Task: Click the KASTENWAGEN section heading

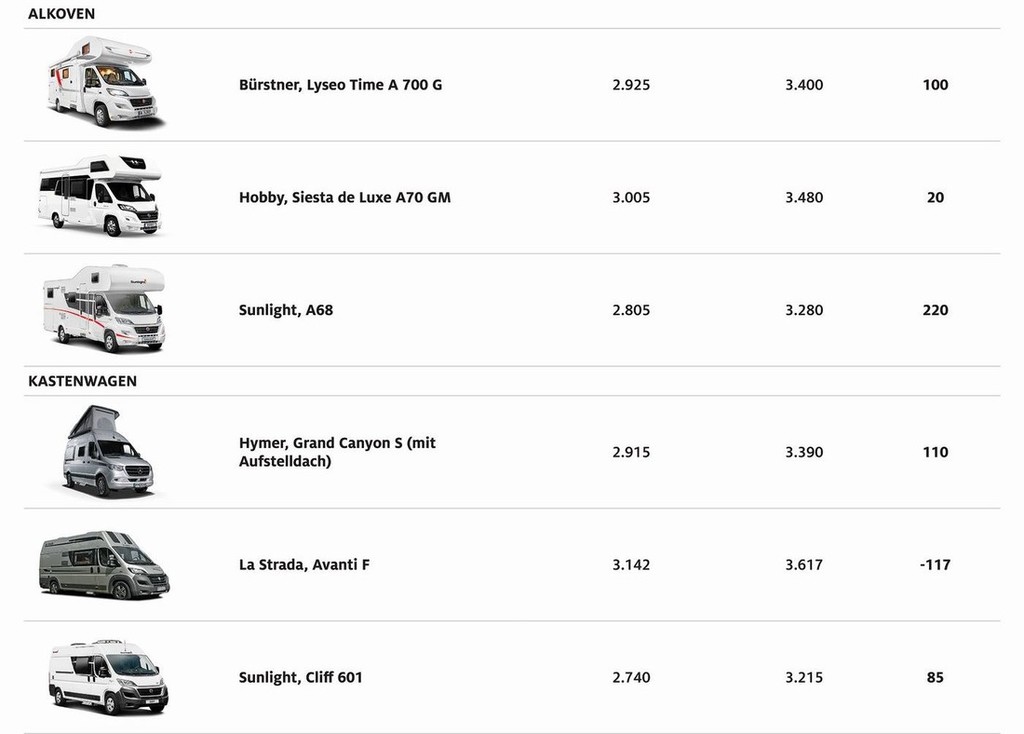Action: (82, 381)
